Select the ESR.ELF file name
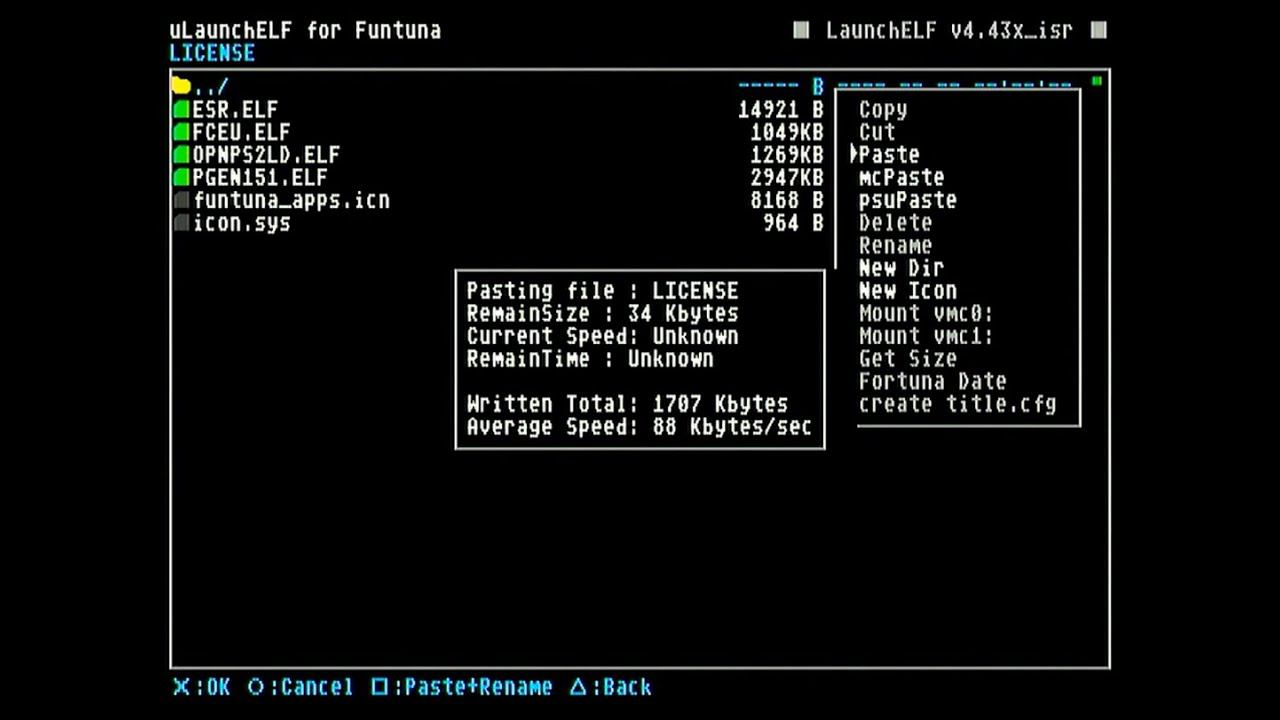This screenshot has height=720, width=1280. coord(235,109)
